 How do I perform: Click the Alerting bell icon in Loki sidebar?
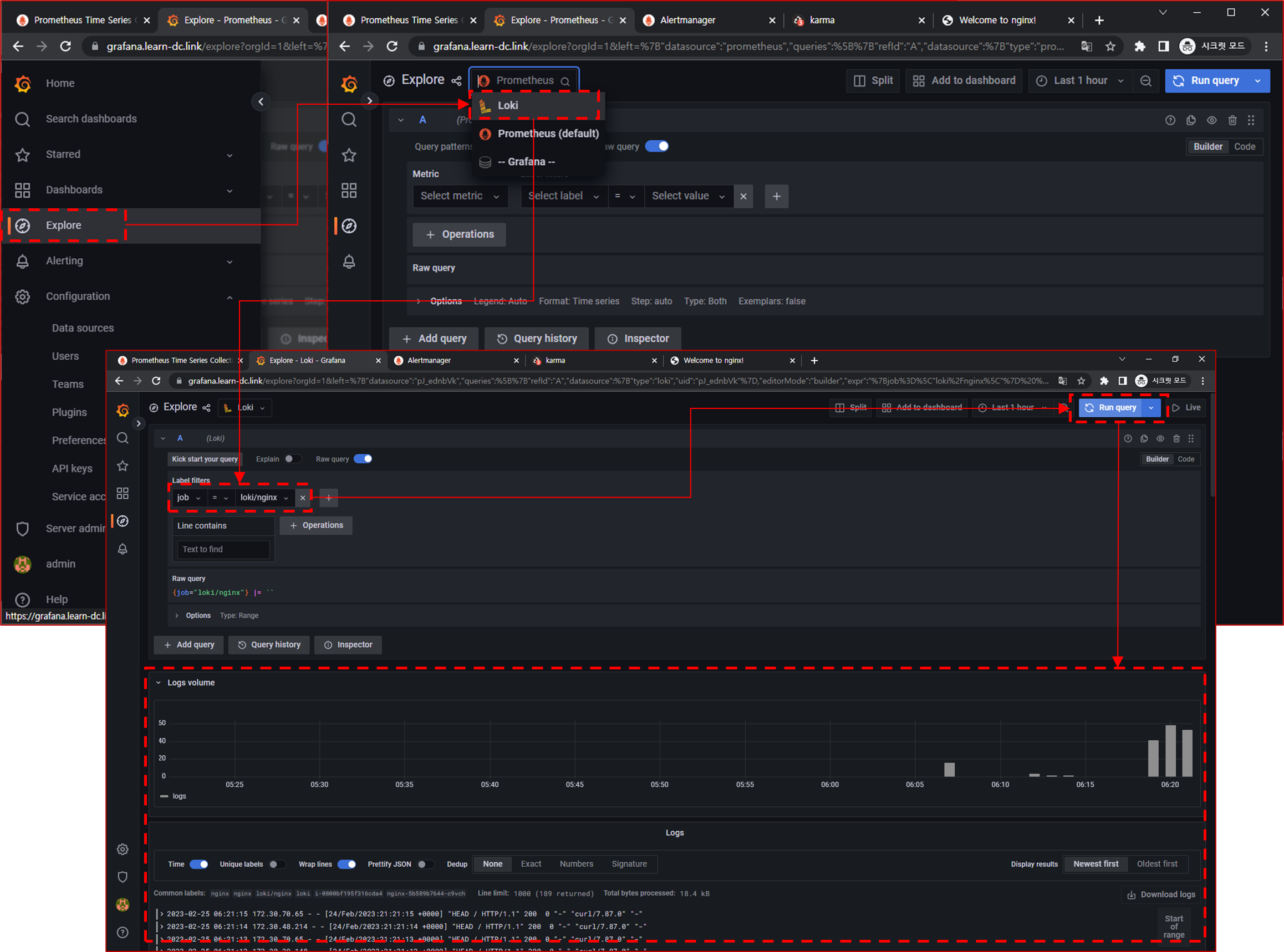tap(122, 549)
